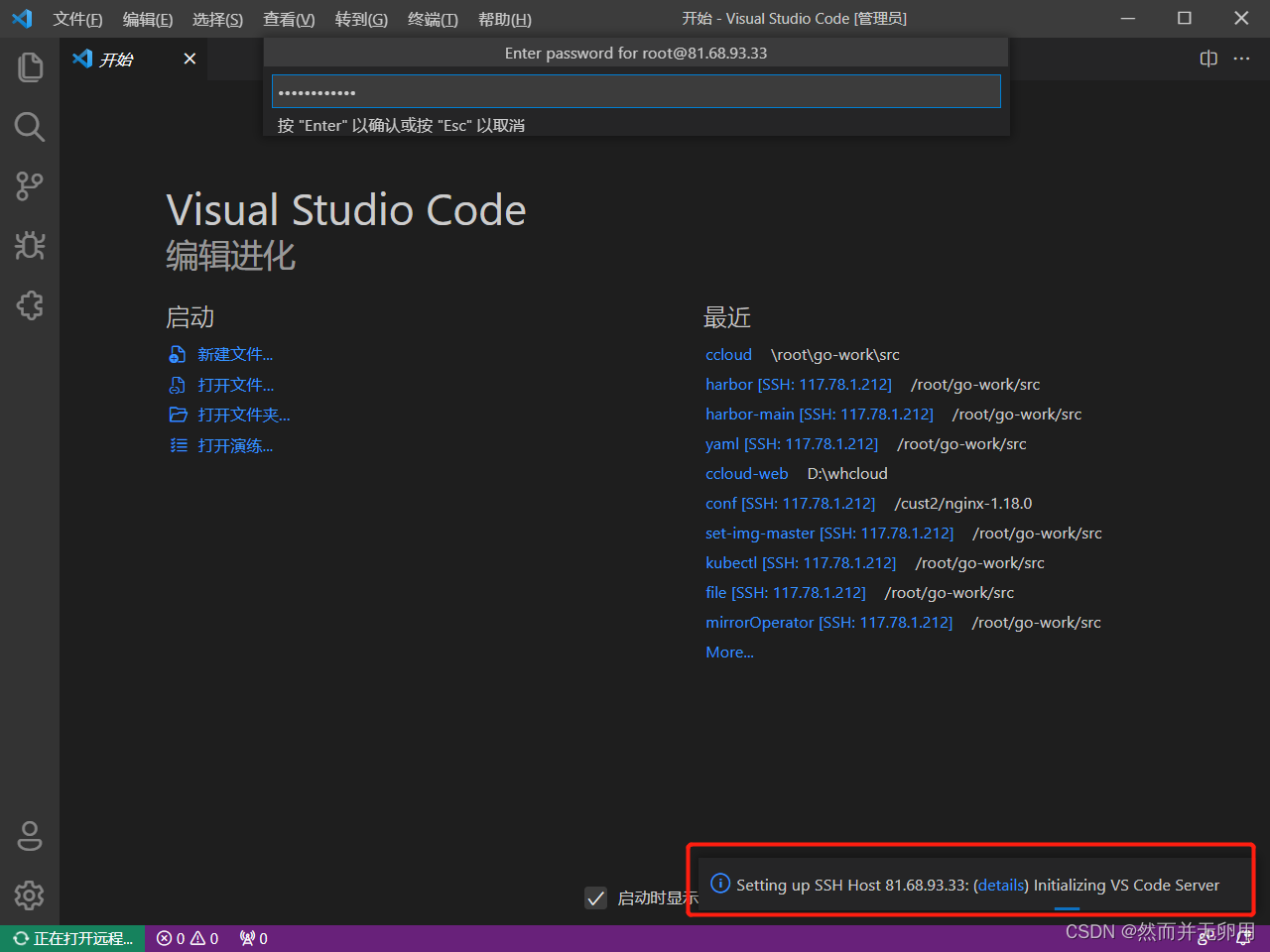Image resolution: width=1270 pixels, height=952 pixels.
Task: Click the 启动 heading
Action: tap(190, 317)
